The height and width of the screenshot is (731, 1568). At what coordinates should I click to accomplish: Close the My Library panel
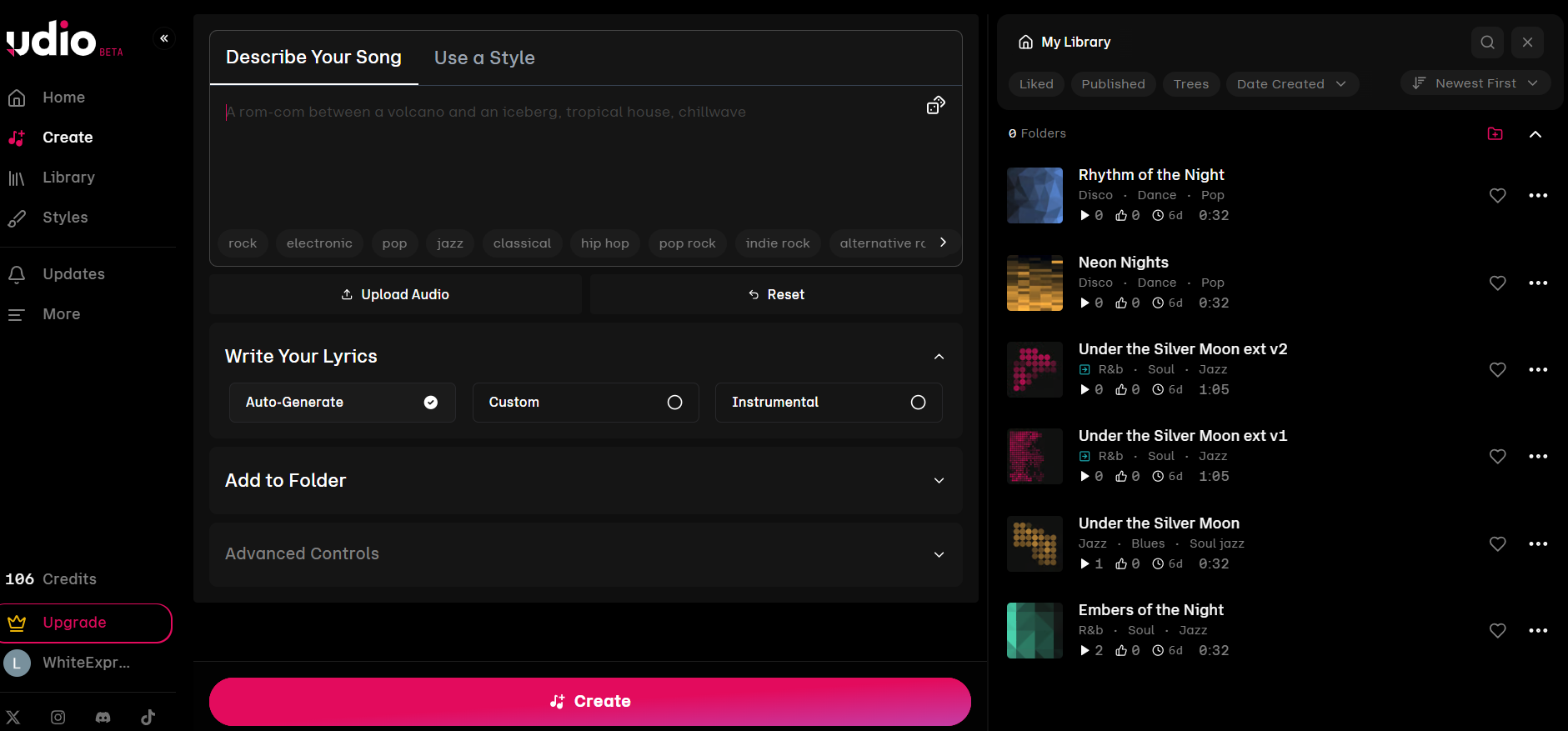click(1528, 42)
